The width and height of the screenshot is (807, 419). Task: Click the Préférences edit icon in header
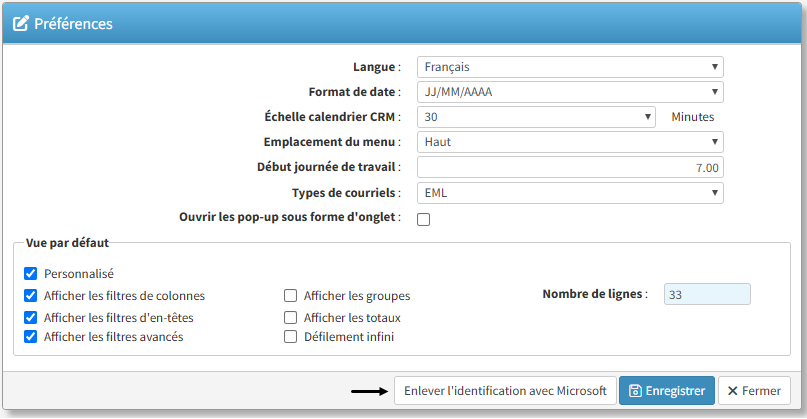(x=20, y=23)
